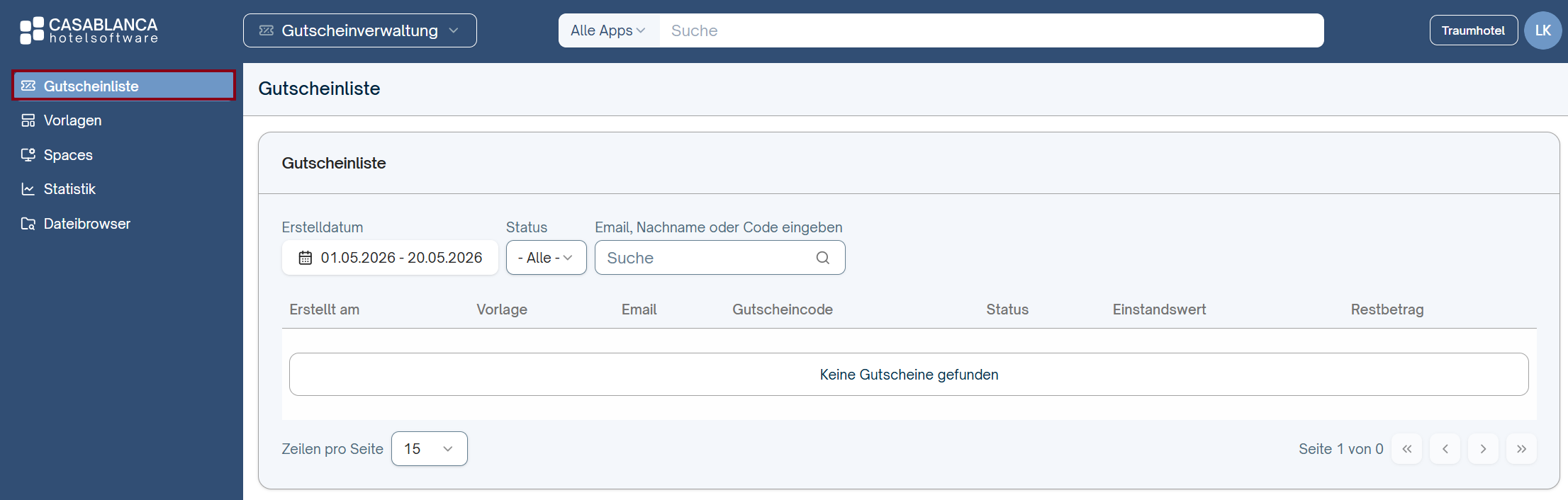Expand the Alle Apps search filter
Screen dimensions: 1568x500
pyautogui.click(x=608, y=30)
